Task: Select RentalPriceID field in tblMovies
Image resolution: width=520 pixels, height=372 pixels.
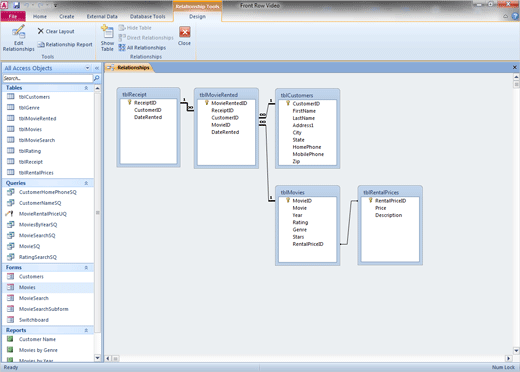Action: pos(308,244)
